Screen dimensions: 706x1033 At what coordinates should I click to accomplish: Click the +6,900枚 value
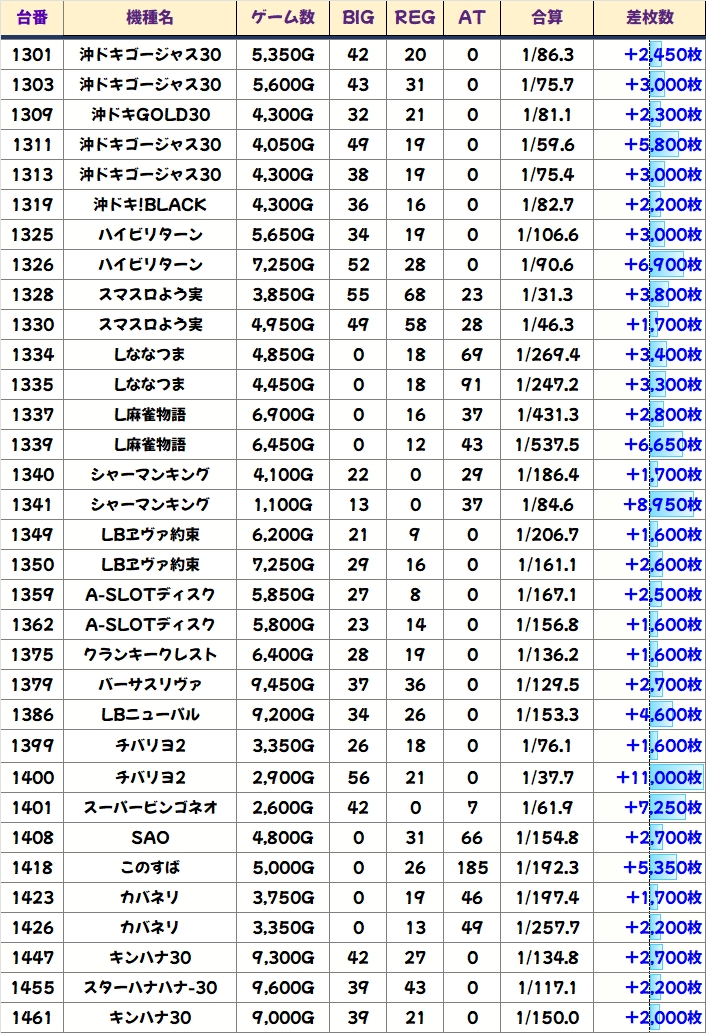[x=663, y=265]
